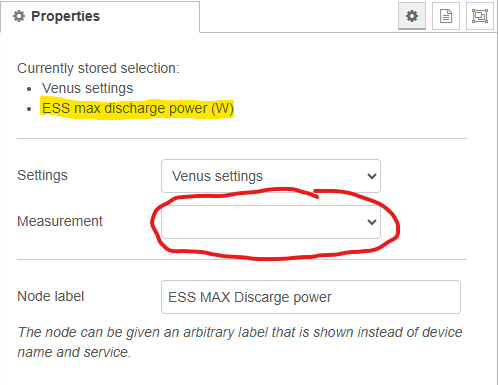The width and height of the screenshot is (498, 385).
Task: Click the Measurement field label
Action: tap(60, 221)
